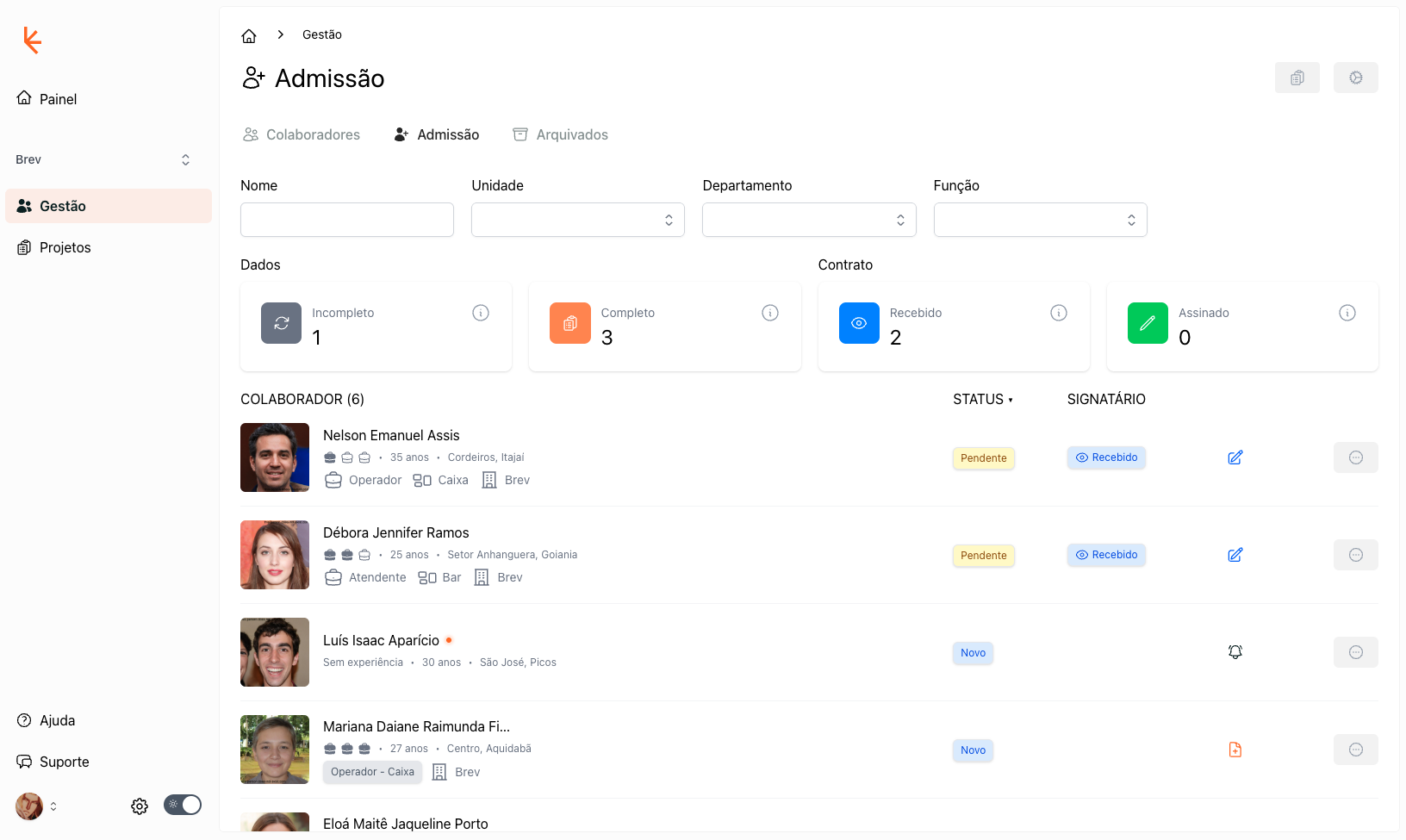
Task: Expand the Brev workspace selector
Action: [103, 160]
